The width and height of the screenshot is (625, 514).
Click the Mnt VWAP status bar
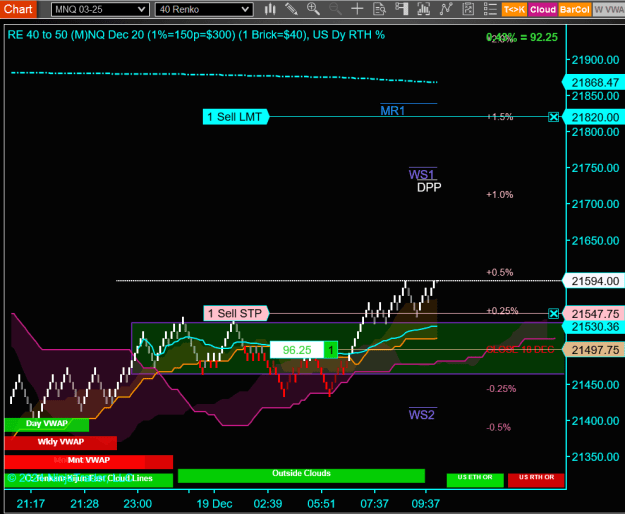point(88,461)
